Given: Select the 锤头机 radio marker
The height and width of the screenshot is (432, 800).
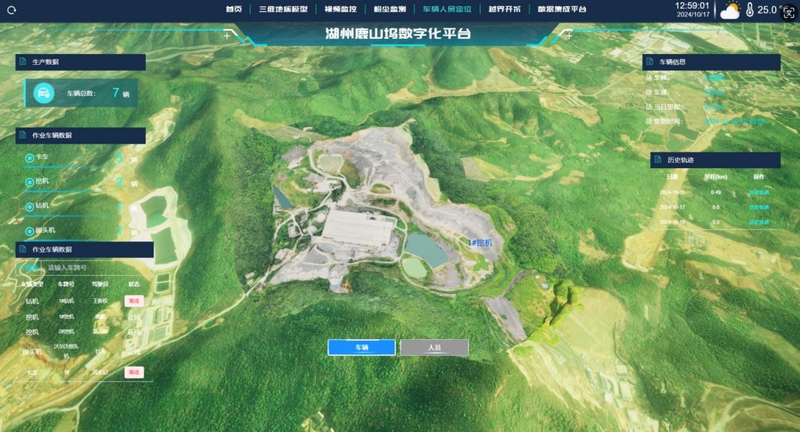Looking at the screenshot, I should (30, 231).
